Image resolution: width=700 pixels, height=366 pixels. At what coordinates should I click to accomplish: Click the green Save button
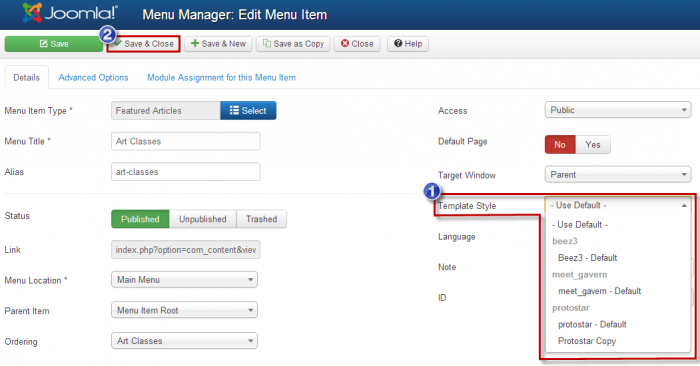click(x=54, y=44)
